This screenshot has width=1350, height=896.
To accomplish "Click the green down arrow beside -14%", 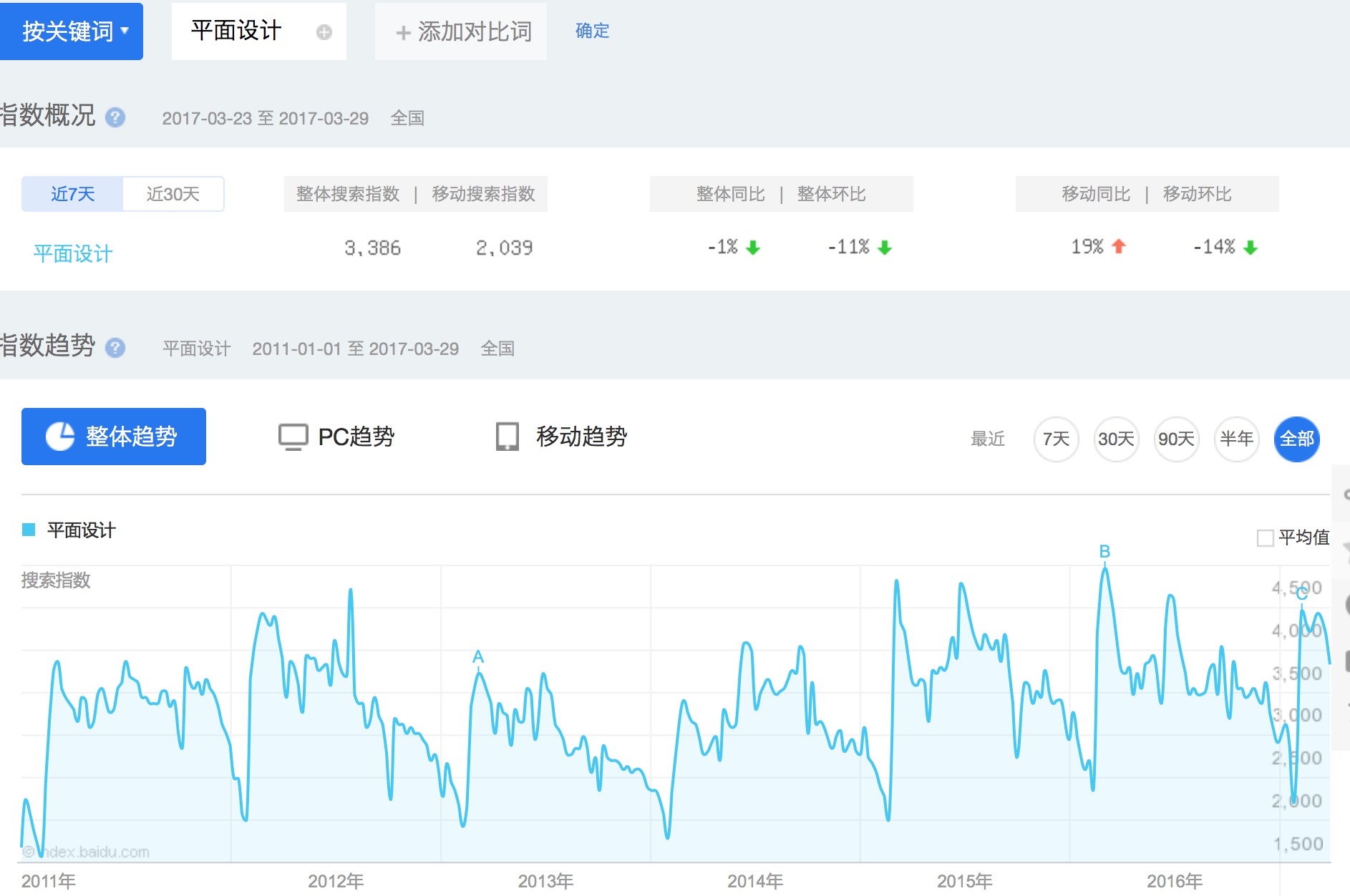I will [1251, 248].
